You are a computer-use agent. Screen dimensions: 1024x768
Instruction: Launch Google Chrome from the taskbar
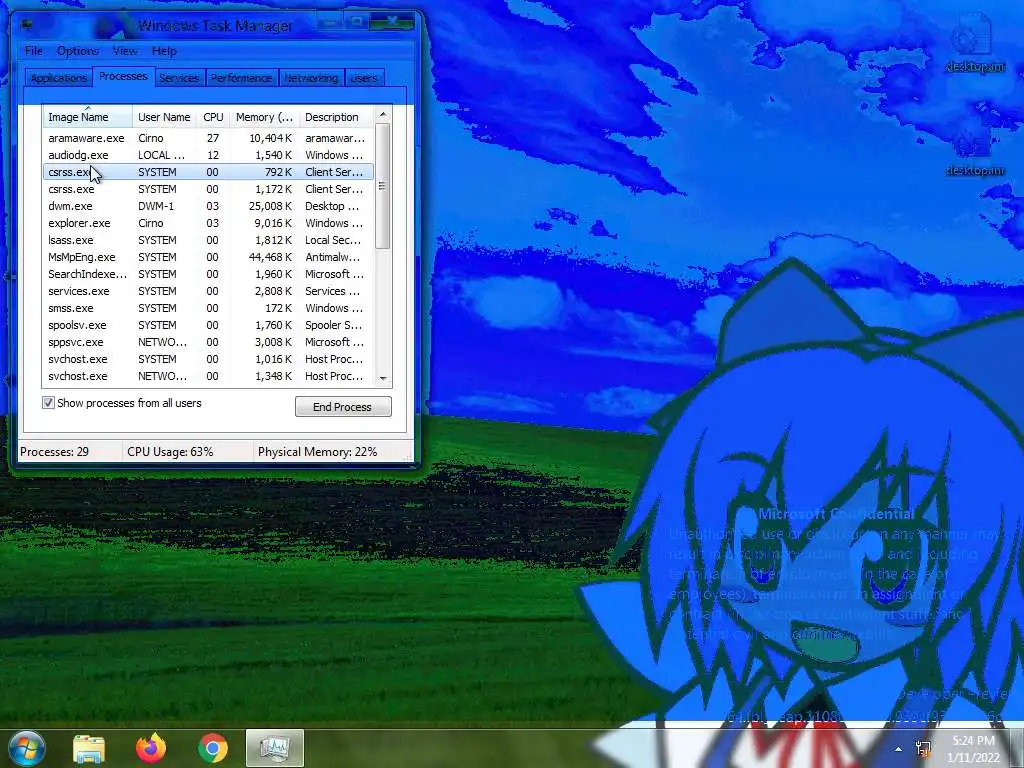tap(212, 748)
